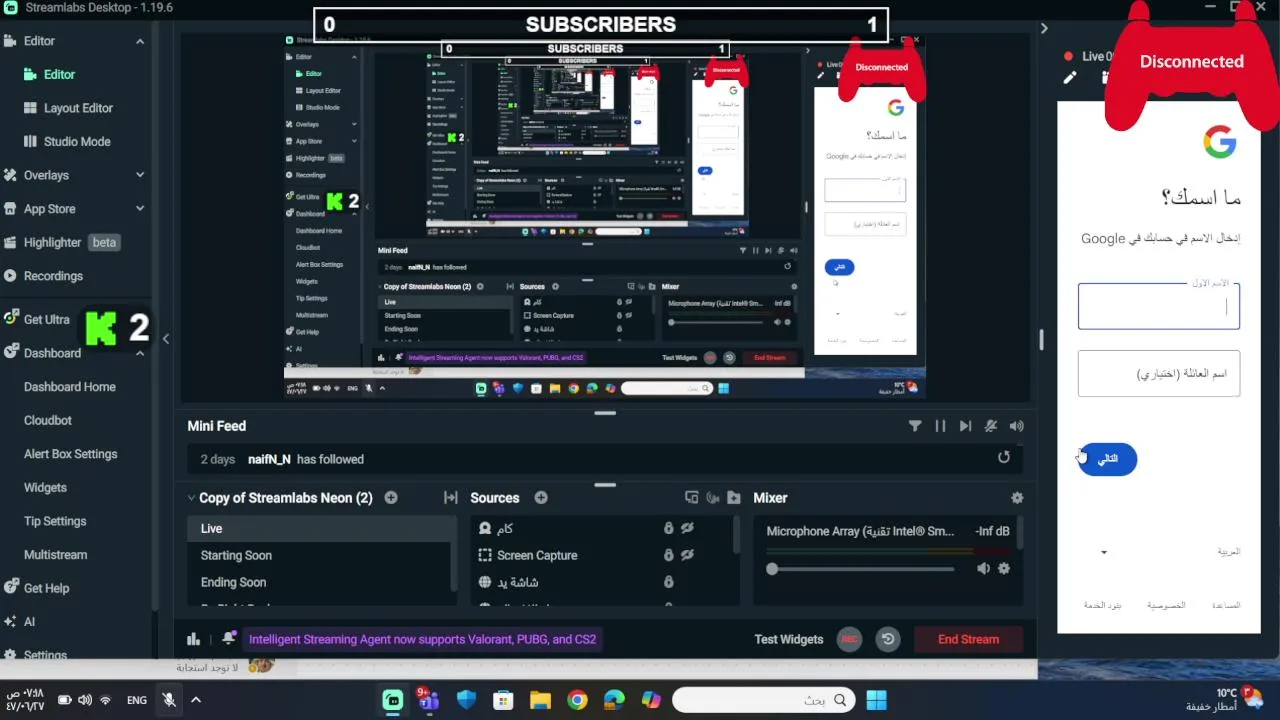Open Chrome from the taskbar

577,700
